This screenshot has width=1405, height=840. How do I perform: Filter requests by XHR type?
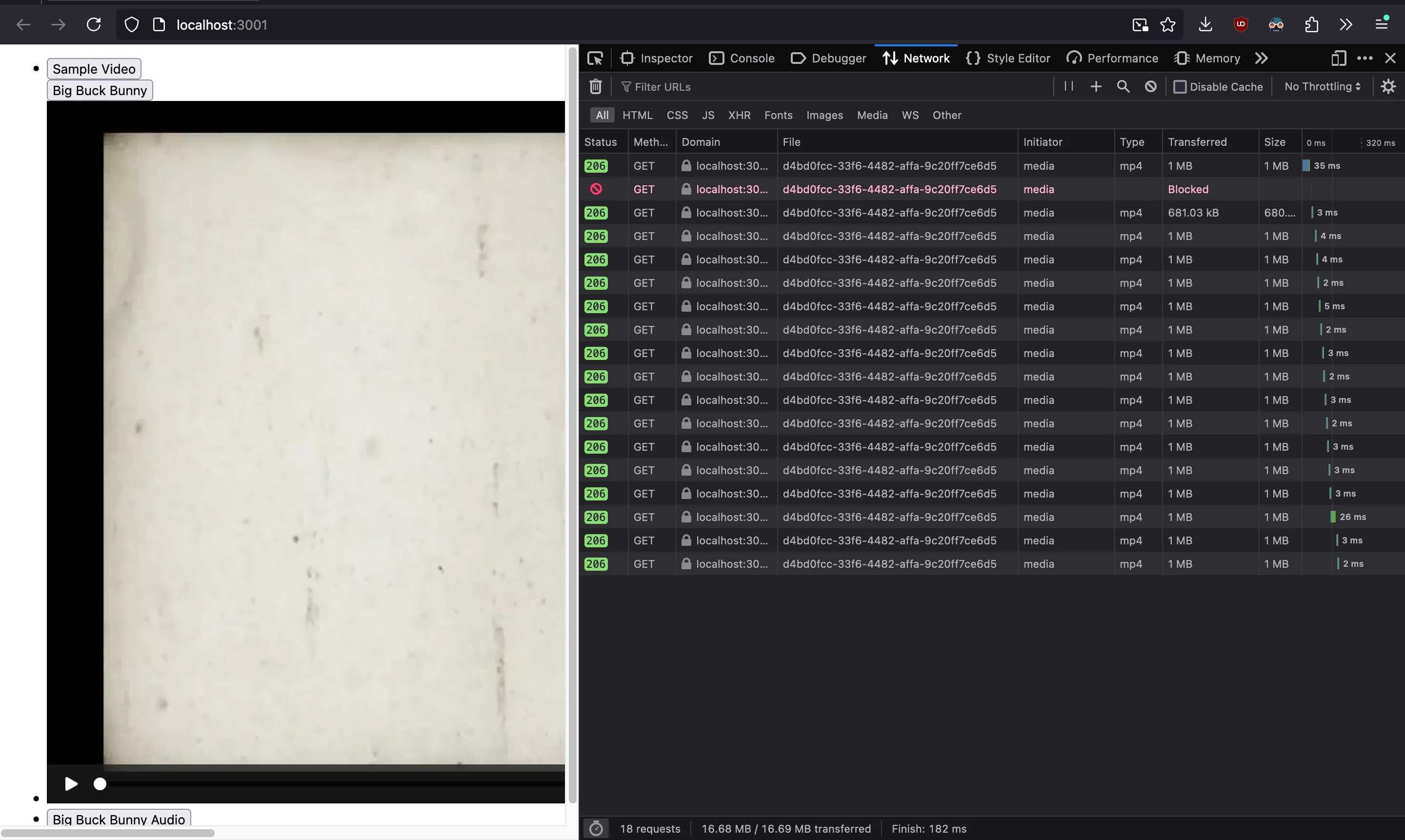point(739,116)
